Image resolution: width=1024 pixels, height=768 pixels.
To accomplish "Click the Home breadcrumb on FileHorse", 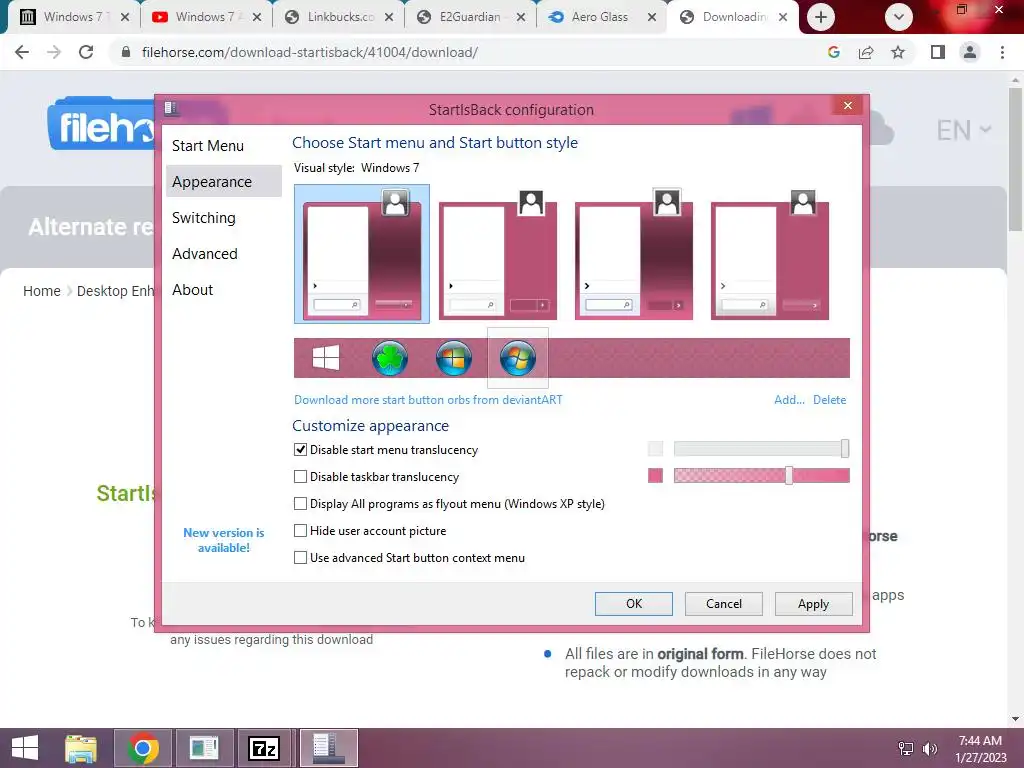I will click(x=42, y=291).
